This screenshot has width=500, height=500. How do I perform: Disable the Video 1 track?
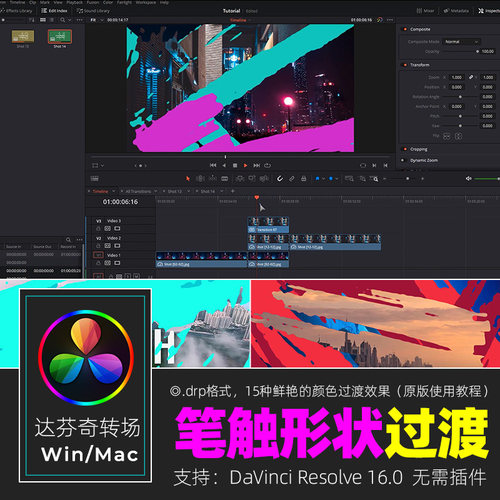point(117,263)
